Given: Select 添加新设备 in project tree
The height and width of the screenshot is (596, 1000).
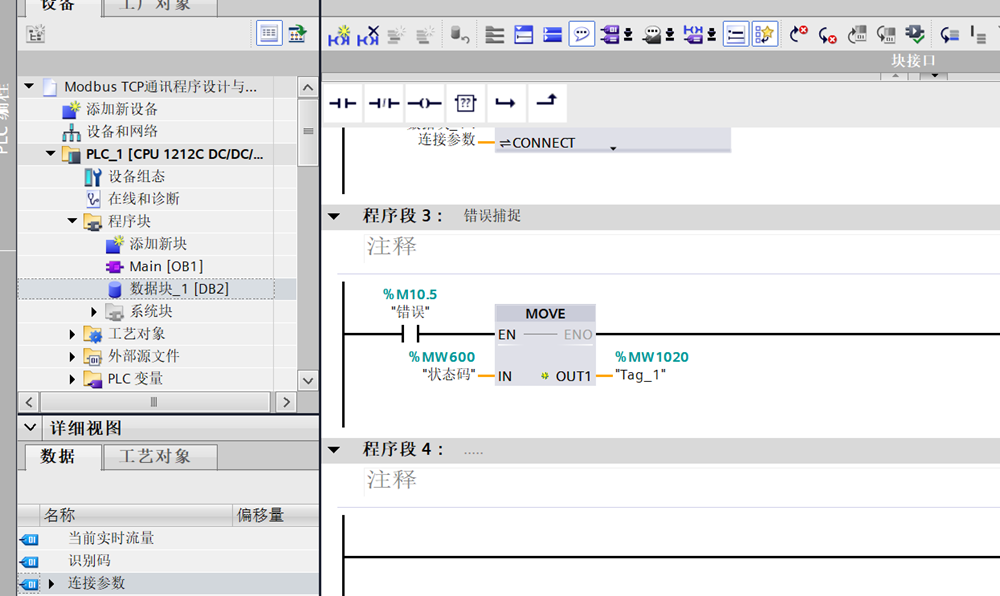Looking at the screenshot, I should click(x=121, y=109).
